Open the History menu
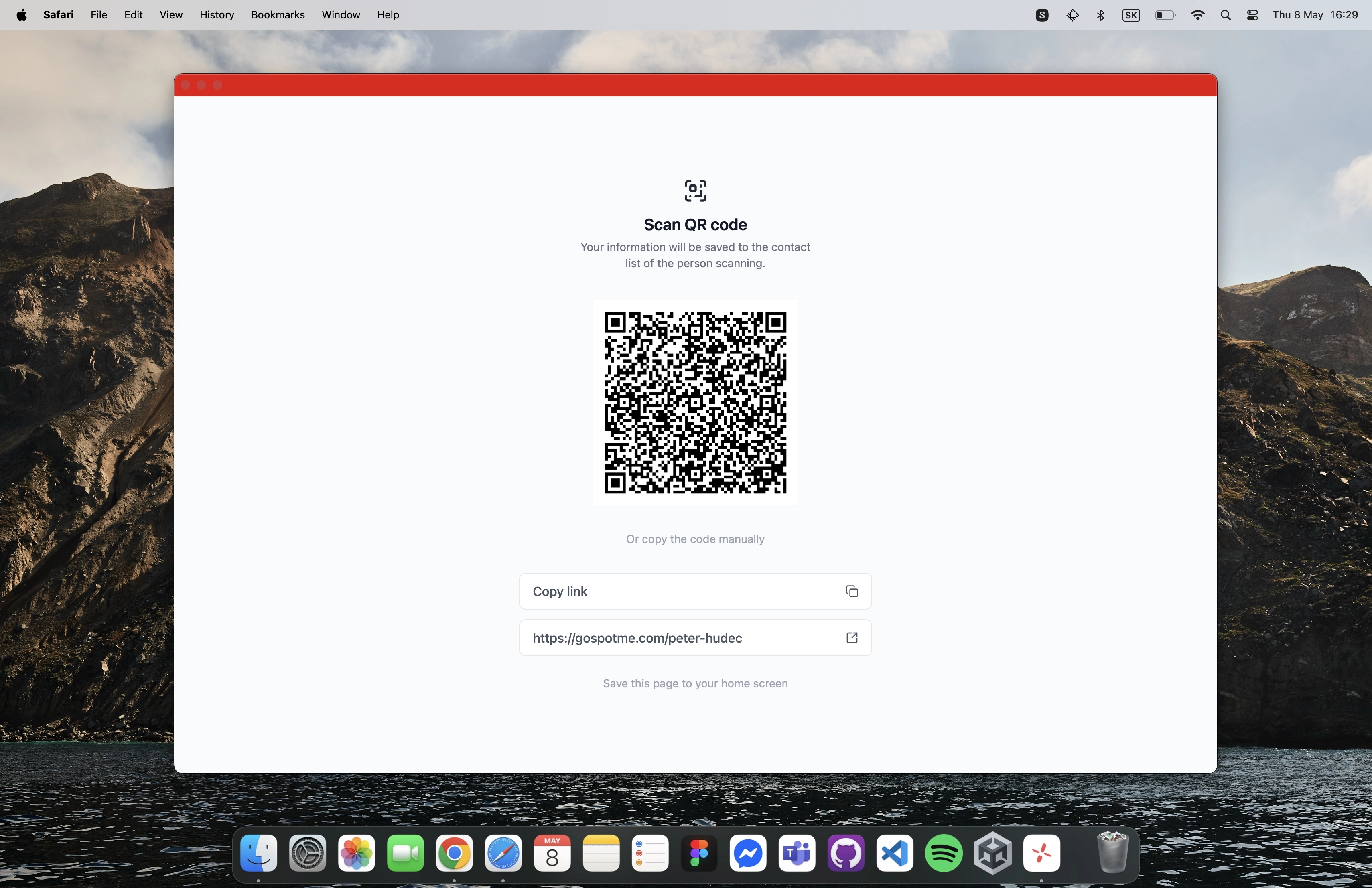This screenshot has width=1372, height=888. point(217,15)
